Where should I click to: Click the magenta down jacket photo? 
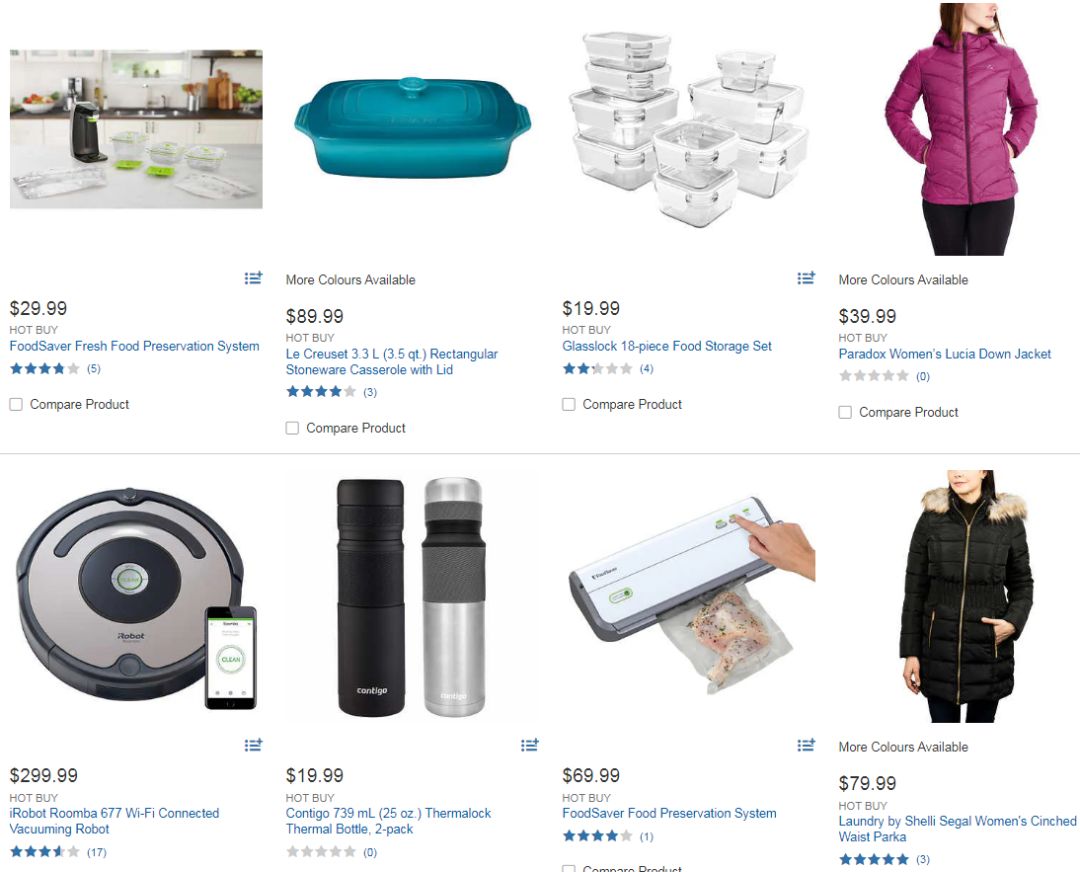coord(960,129)
